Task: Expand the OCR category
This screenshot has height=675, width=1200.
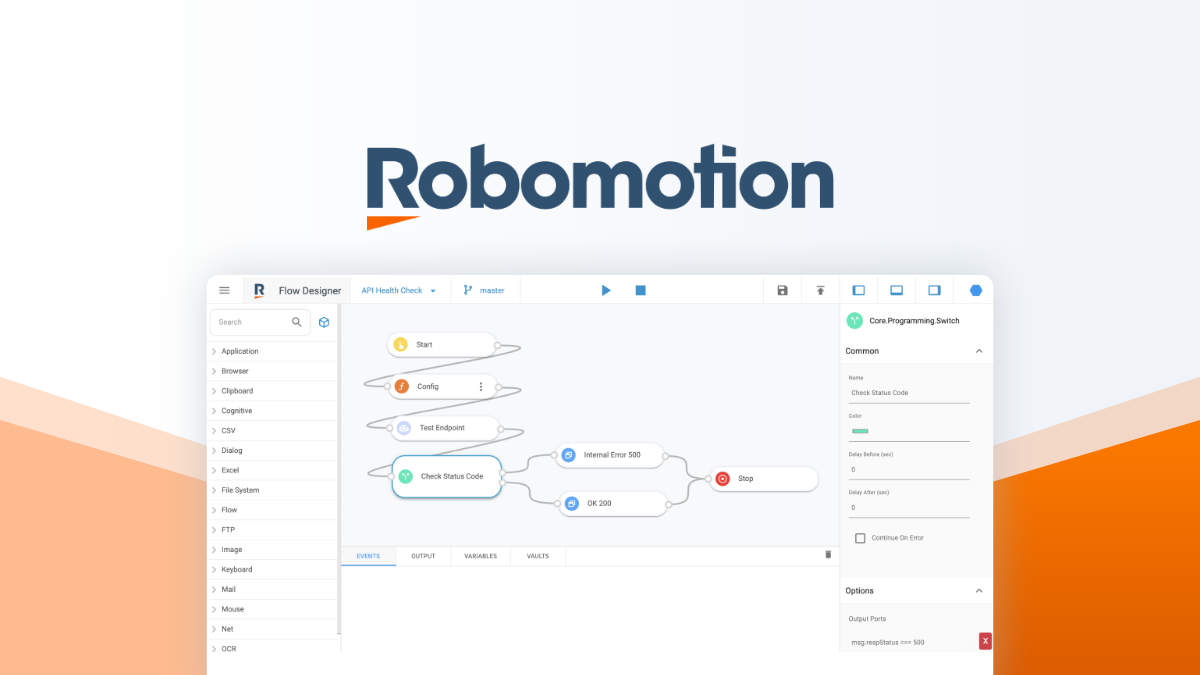Action: coord(273,649)
